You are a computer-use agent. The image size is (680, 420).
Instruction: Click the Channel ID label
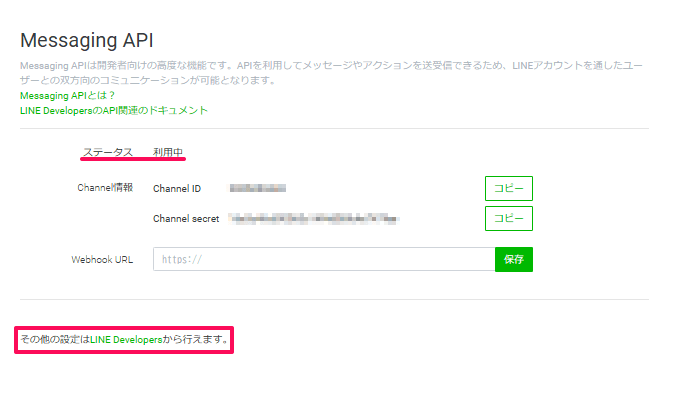(177, 189)
